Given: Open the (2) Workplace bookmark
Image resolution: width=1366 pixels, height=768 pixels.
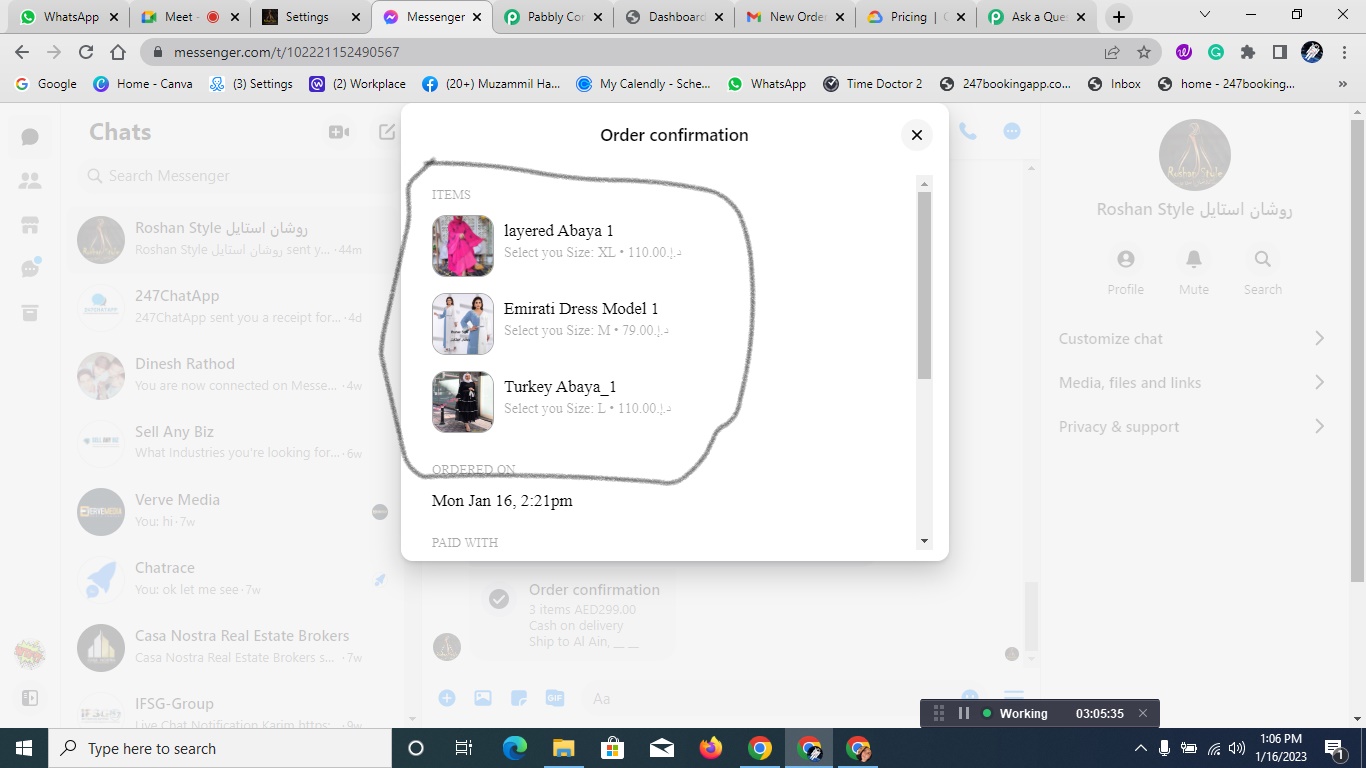Looking at the screenshot, I should tap(357, 84).
